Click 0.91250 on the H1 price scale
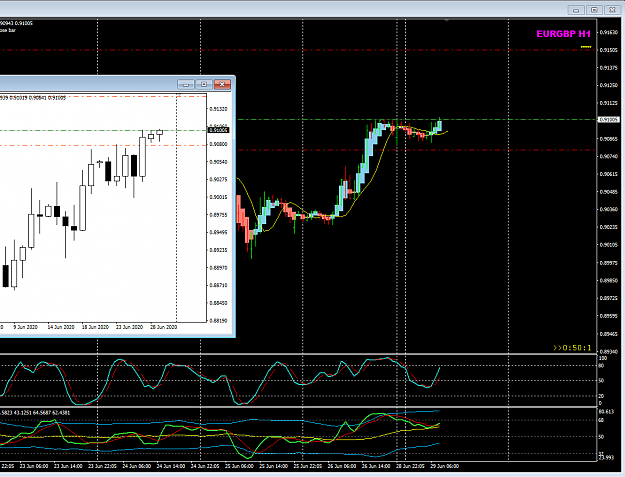625x477 pixels. click(609, 85)
